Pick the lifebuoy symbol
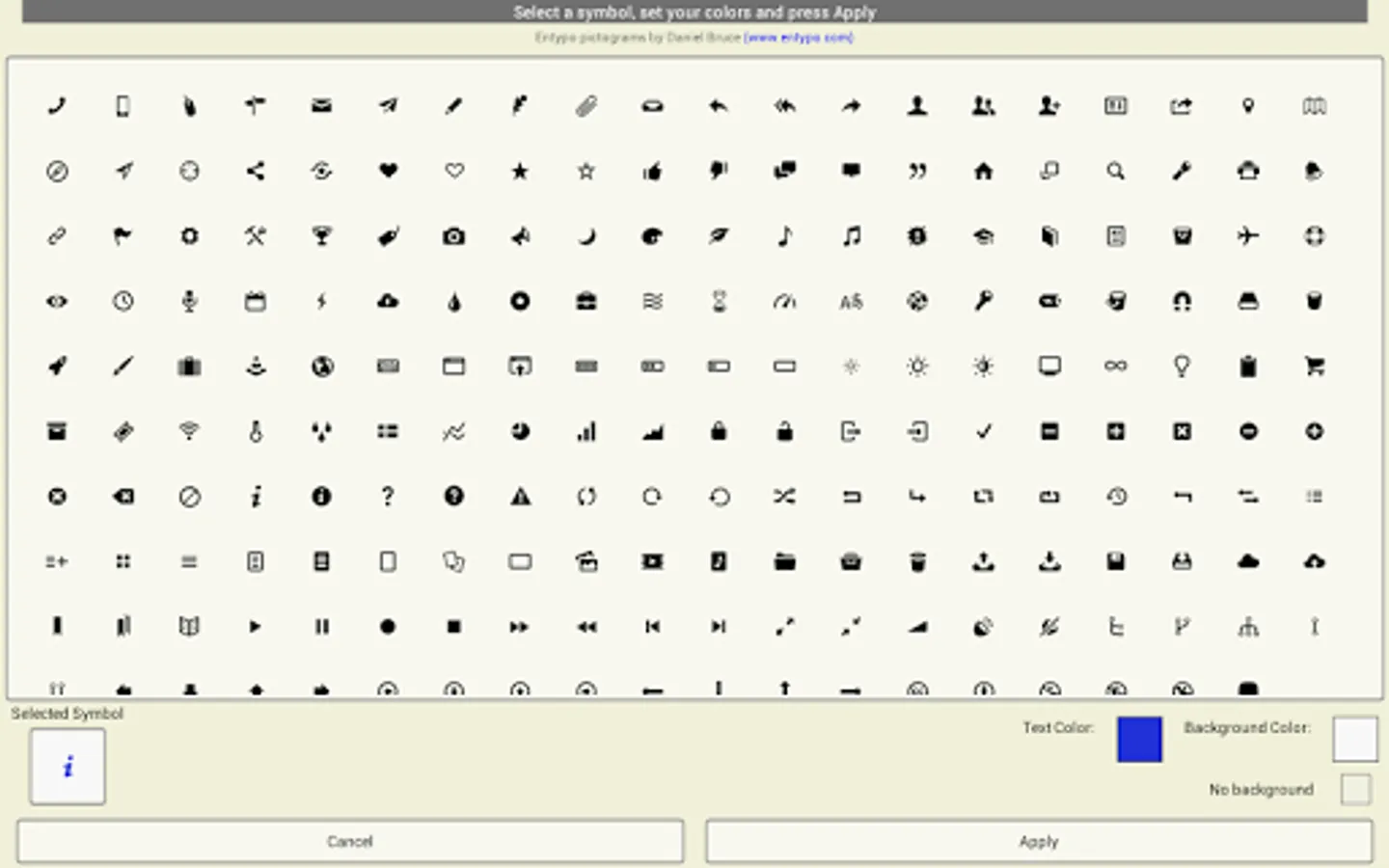Viewport: 1389px width, 868px height. pos(1315,236)
